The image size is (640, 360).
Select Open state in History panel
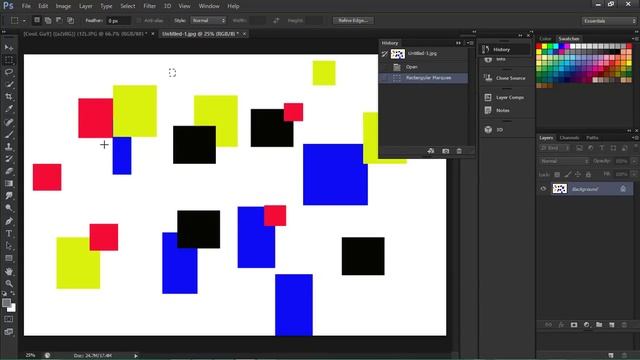tap(423, 67)
